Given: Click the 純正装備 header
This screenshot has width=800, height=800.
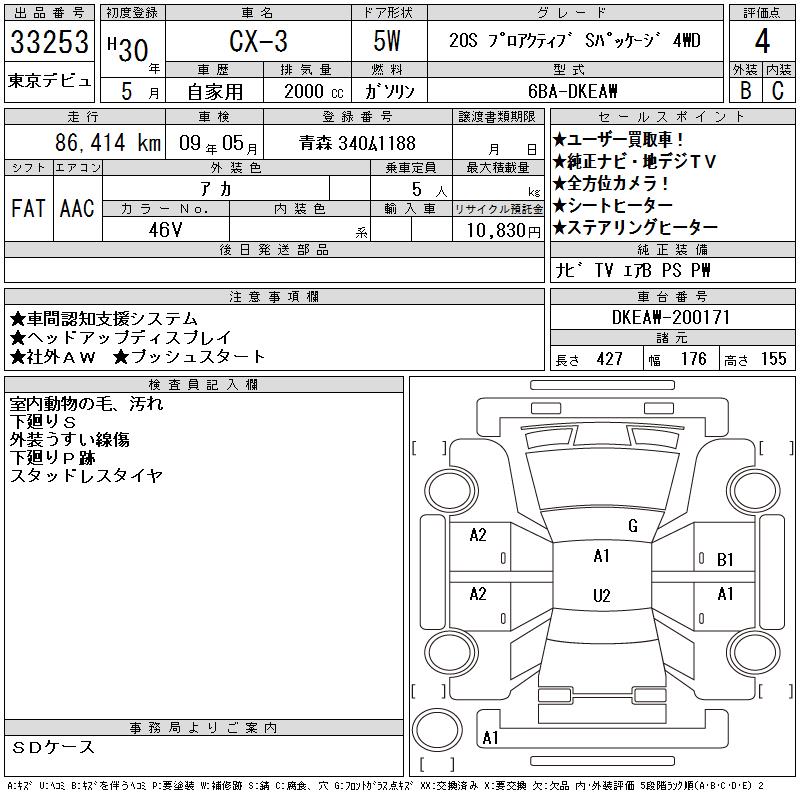Looking at the screenshot, I should (672, 249).
